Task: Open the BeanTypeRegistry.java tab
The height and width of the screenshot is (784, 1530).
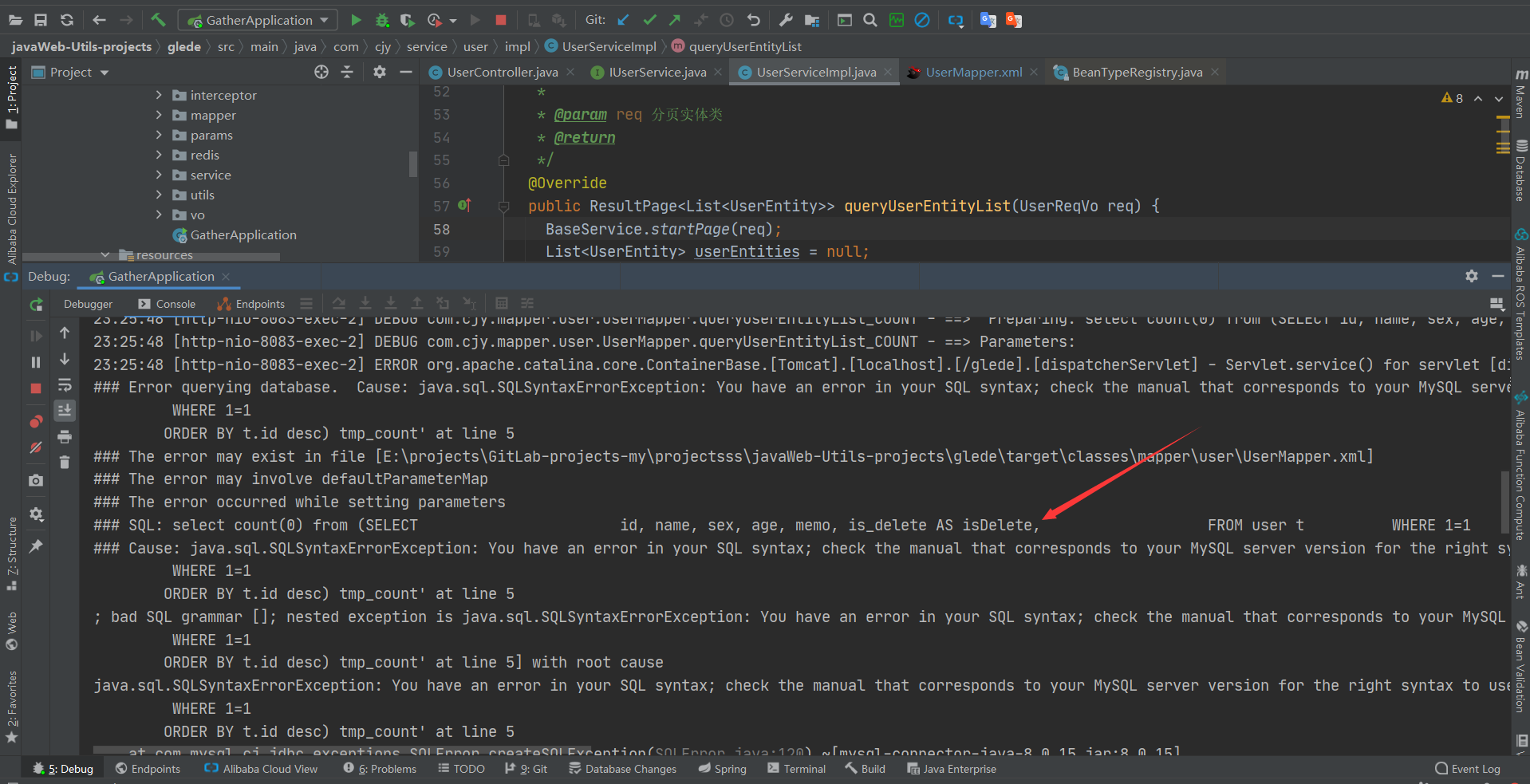Action: 1137,72
